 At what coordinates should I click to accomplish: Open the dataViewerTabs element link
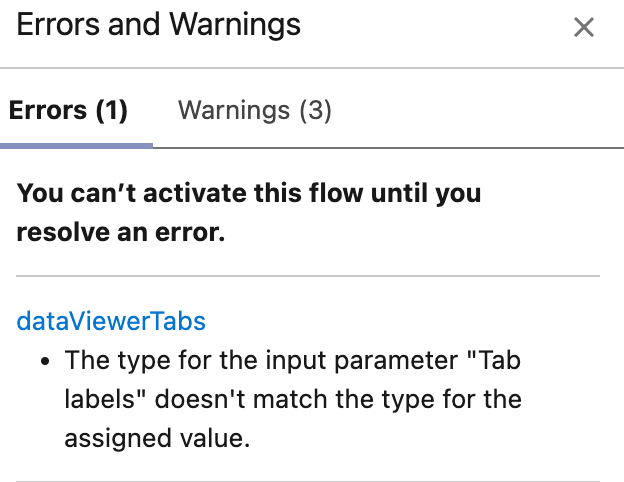(x=111, y=321)
